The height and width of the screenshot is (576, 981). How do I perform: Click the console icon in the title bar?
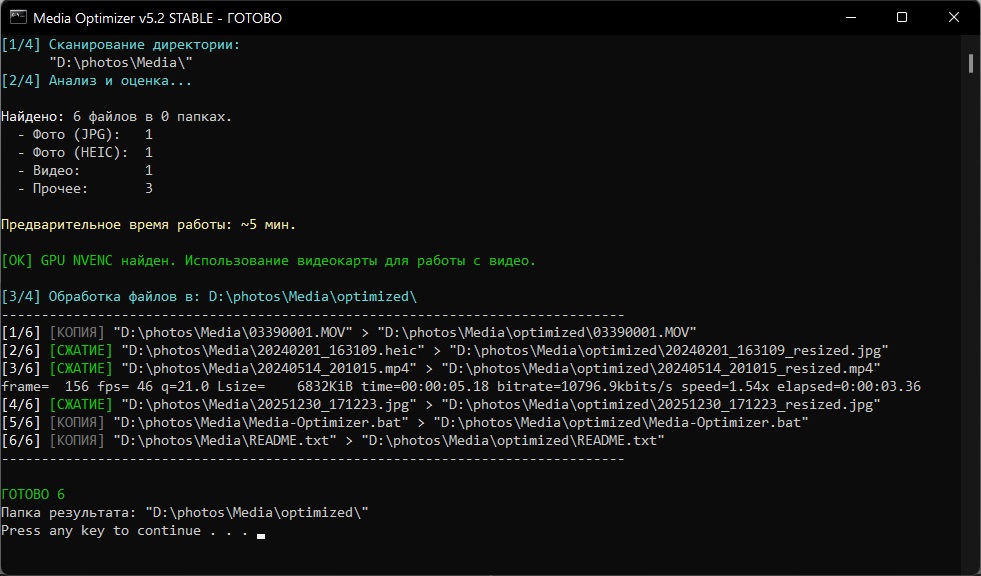click(16, 18)
